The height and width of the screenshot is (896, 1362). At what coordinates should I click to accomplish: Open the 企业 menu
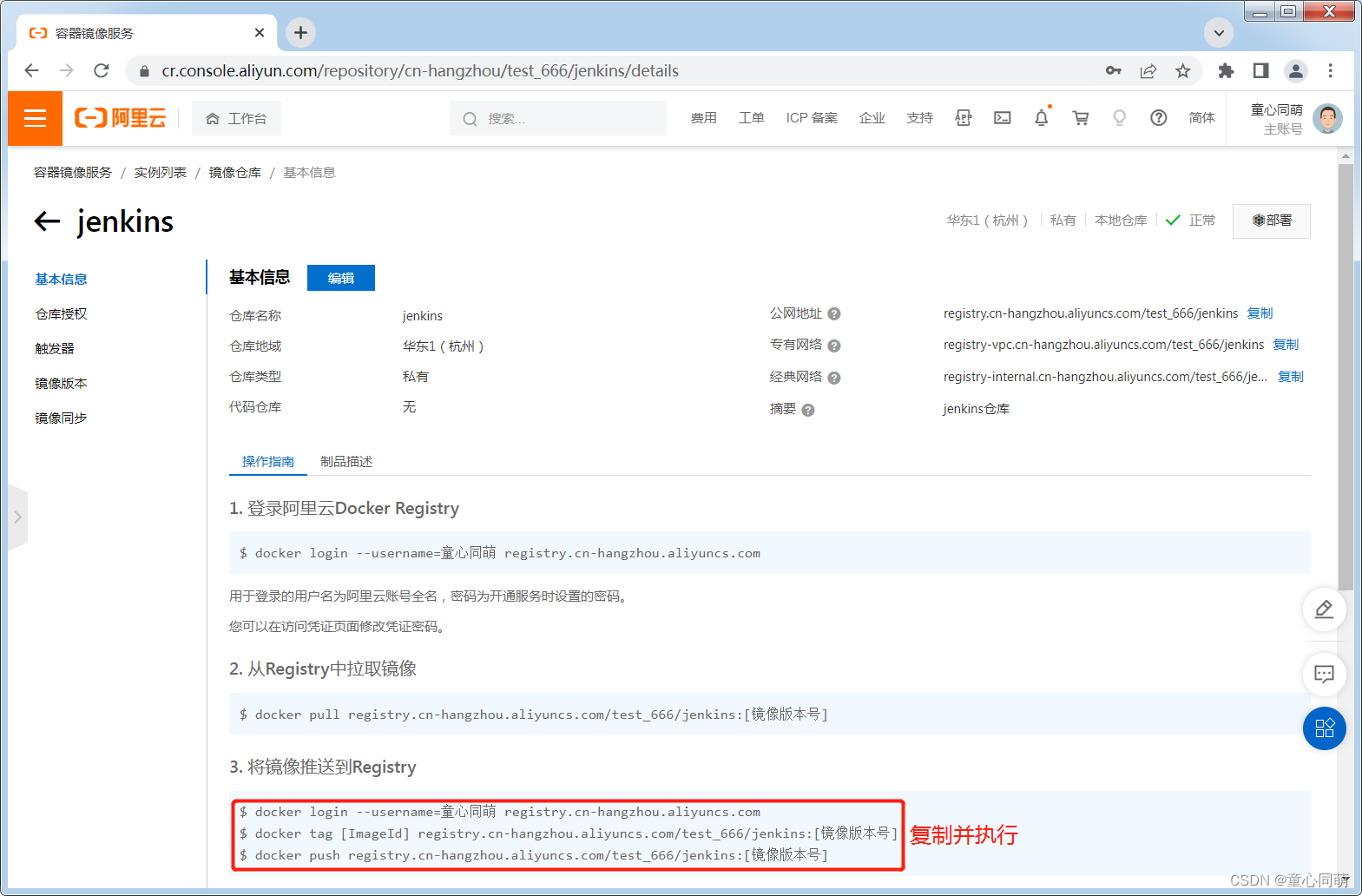click(x=872, y=118)
